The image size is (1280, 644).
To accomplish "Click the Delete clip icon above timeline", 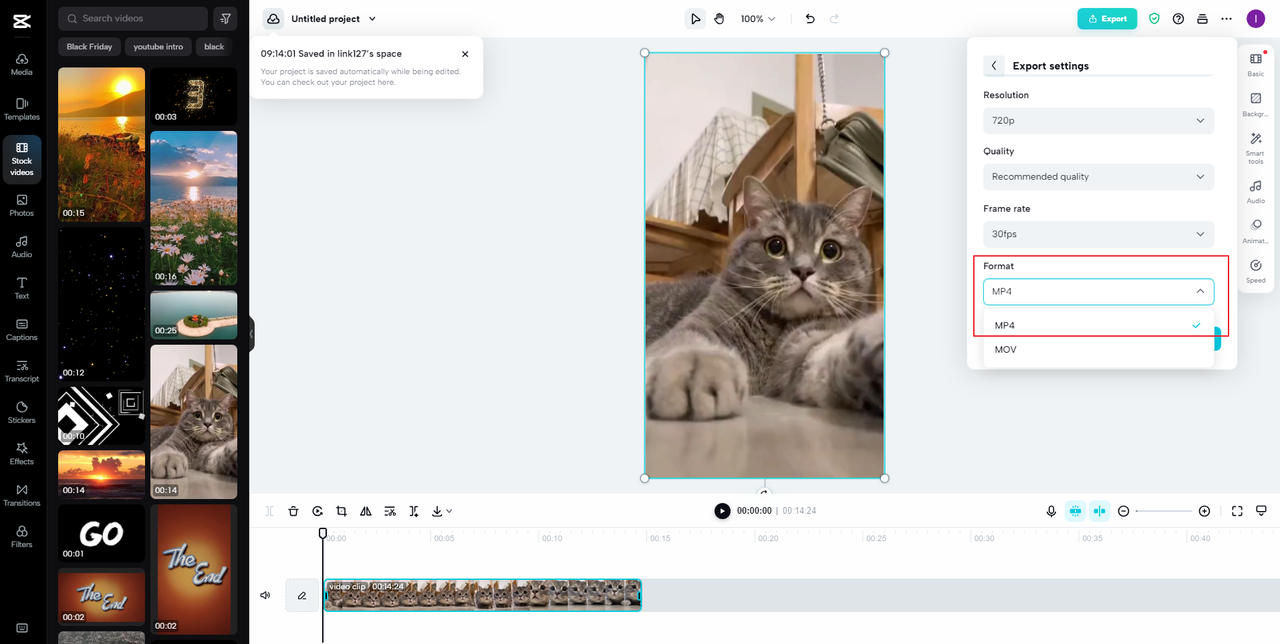I will 293,511.
